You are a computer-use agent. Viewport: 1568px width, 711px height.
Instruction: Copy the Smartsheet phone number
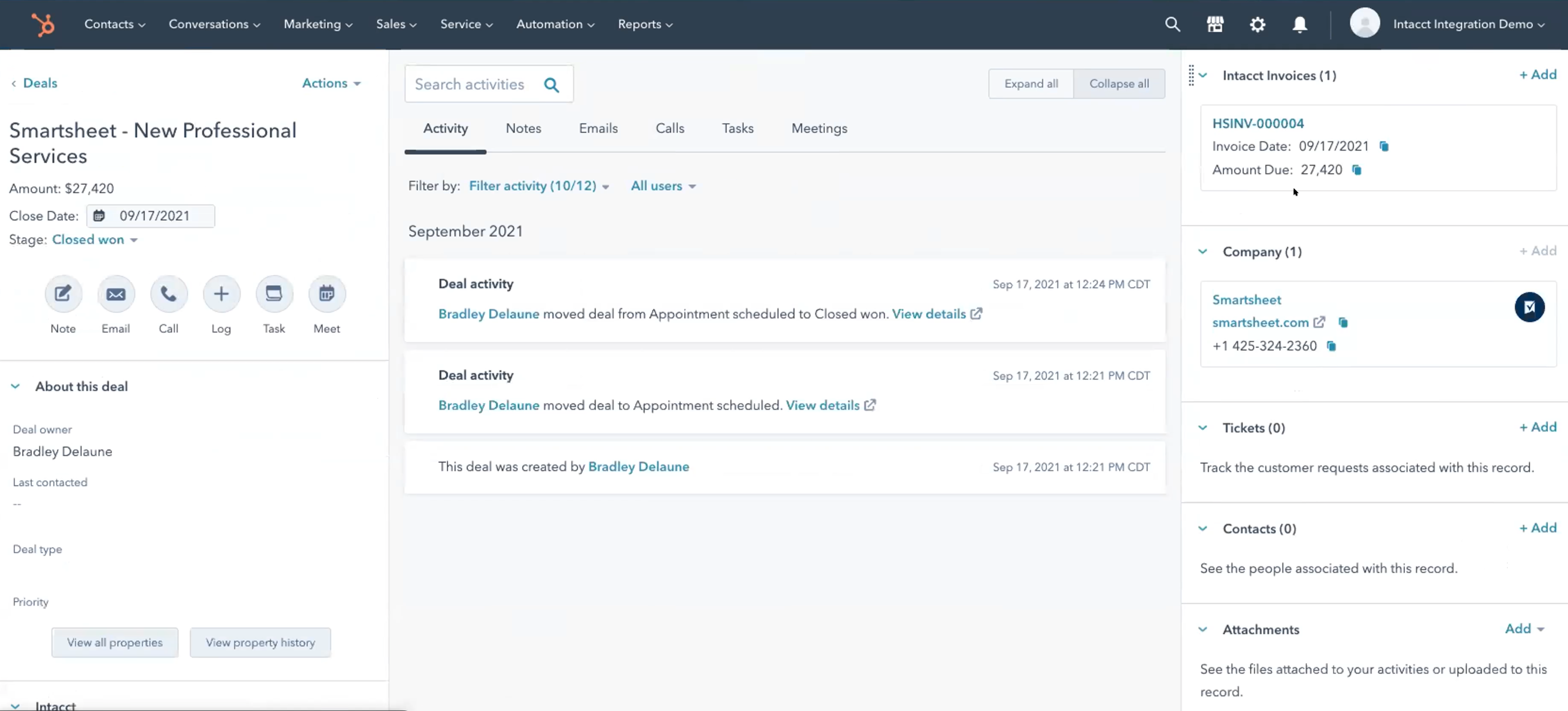point(1331,346)
